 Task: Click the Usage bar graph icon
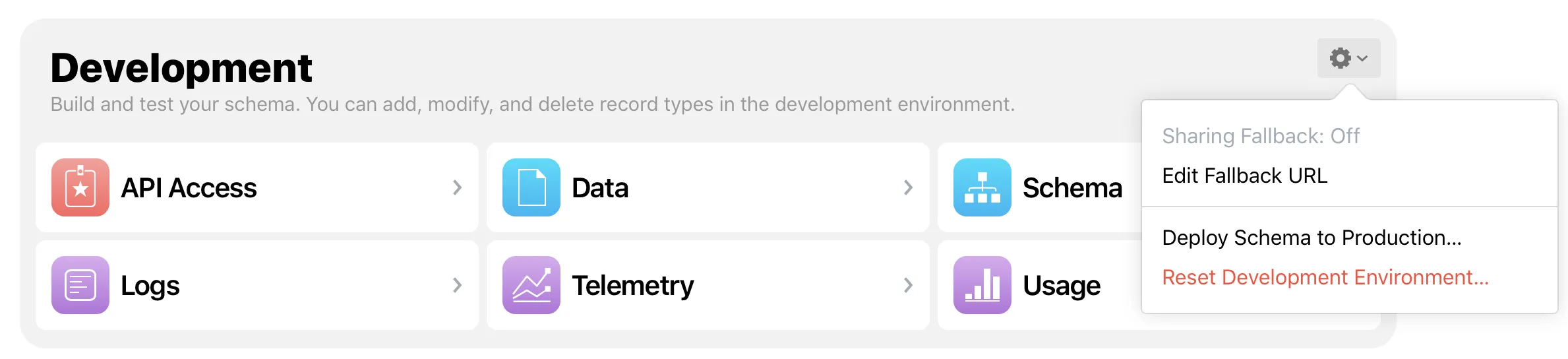coord(982,285)
